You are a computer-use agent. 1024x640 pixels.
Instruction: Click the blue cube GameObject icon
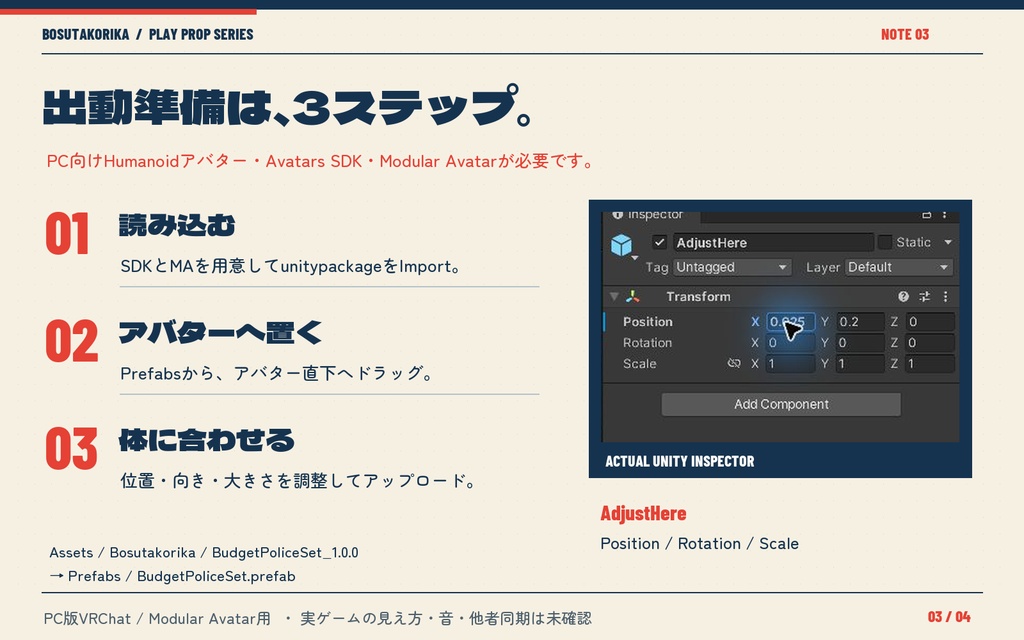click(x=621, y=245)
